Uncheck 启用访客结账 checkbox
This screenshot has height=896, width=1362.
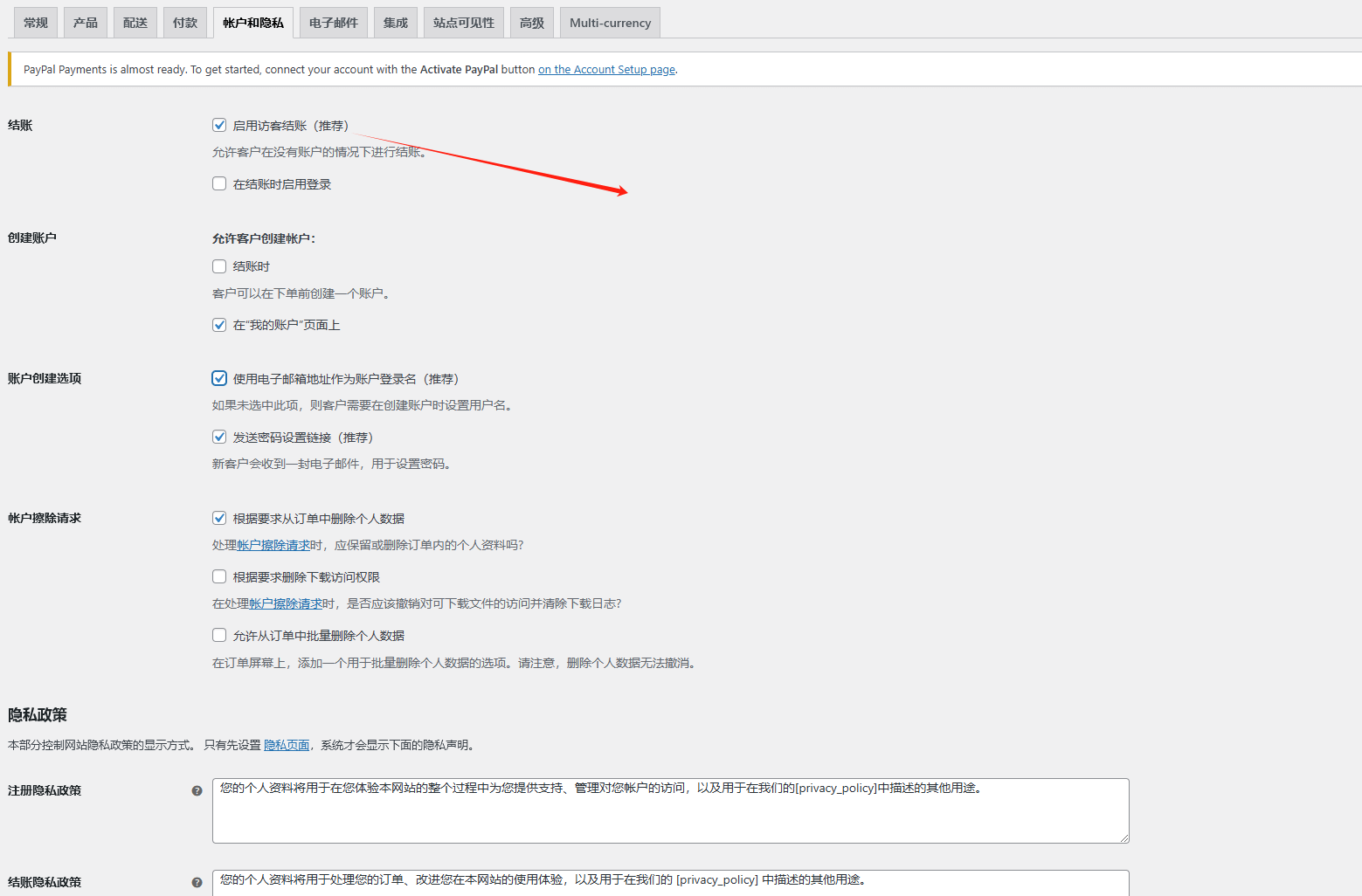coord(219,126)
